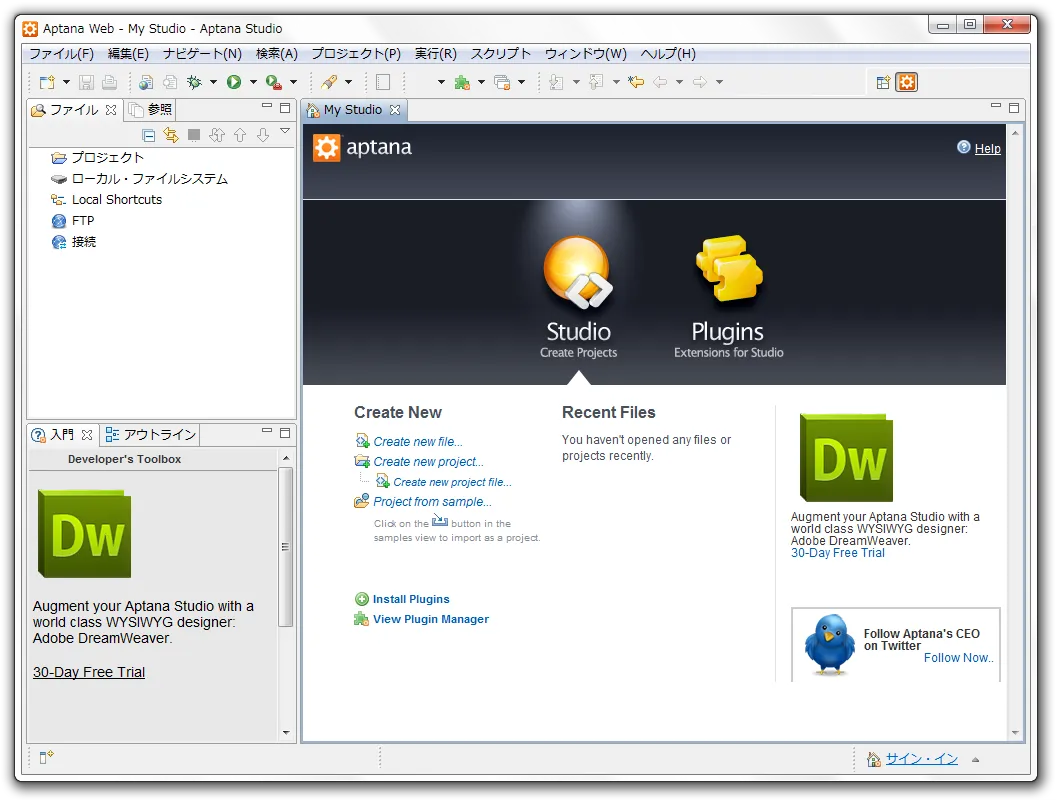
Task: Click the New file wizard toolbar icon
Action: click(x=46, y=82)
